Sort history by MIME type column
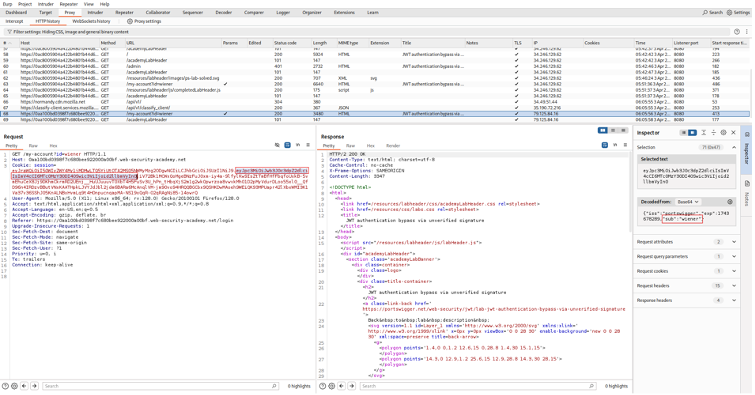 pyautogui.click(x=352, y=43)
